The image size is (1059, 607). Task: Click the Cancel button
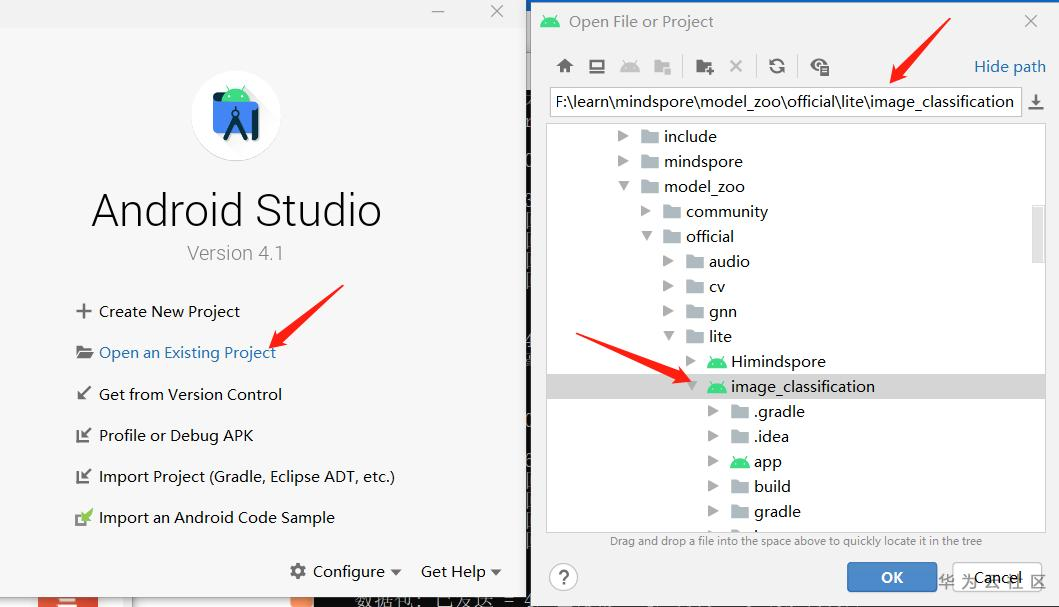click(997, 577)
